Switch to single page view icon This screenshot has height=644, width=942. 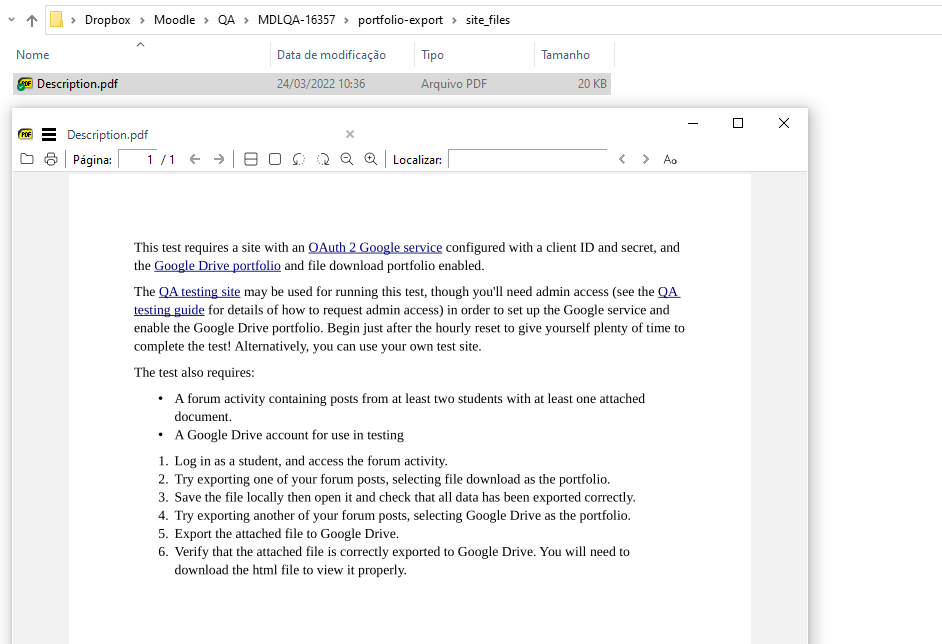click(x=275, y=159)
